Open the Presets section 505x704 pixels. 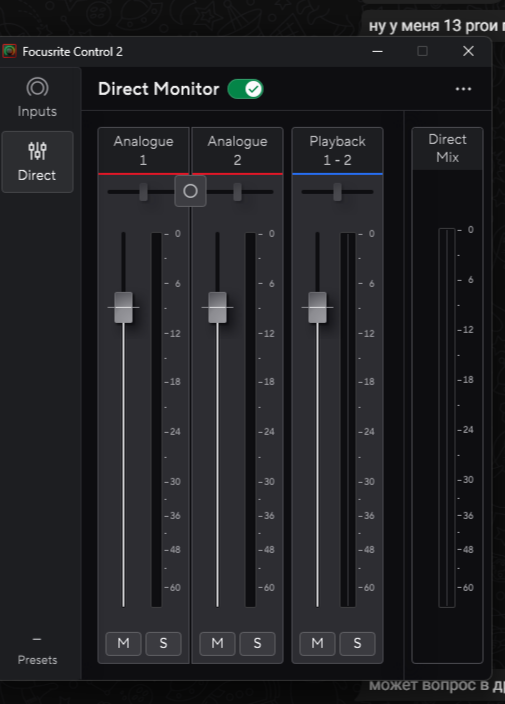(37, 651)
